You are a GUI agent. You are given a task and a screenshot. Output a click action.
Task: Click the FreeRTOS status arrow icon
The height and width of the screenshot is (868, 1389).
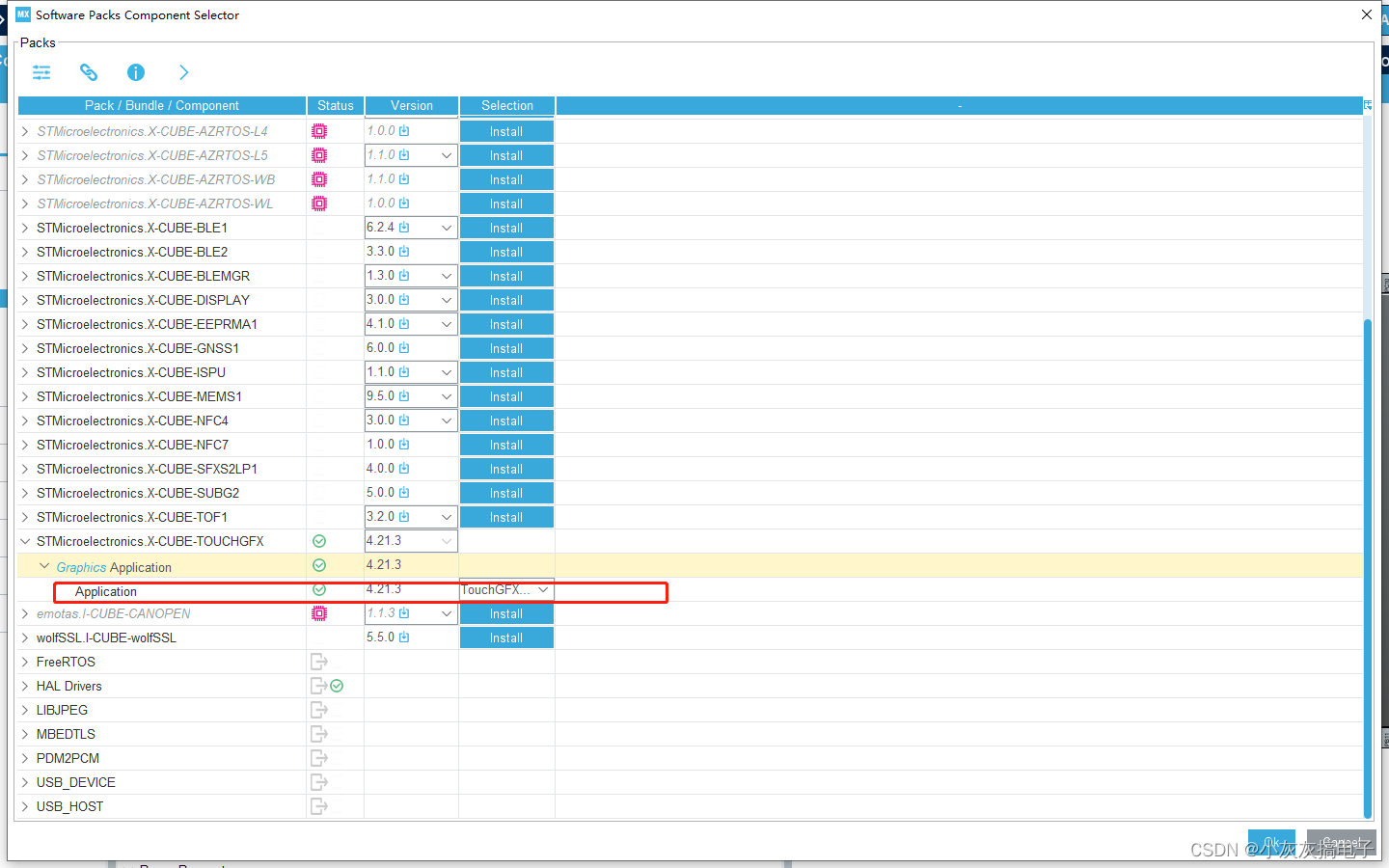[319, 662]
